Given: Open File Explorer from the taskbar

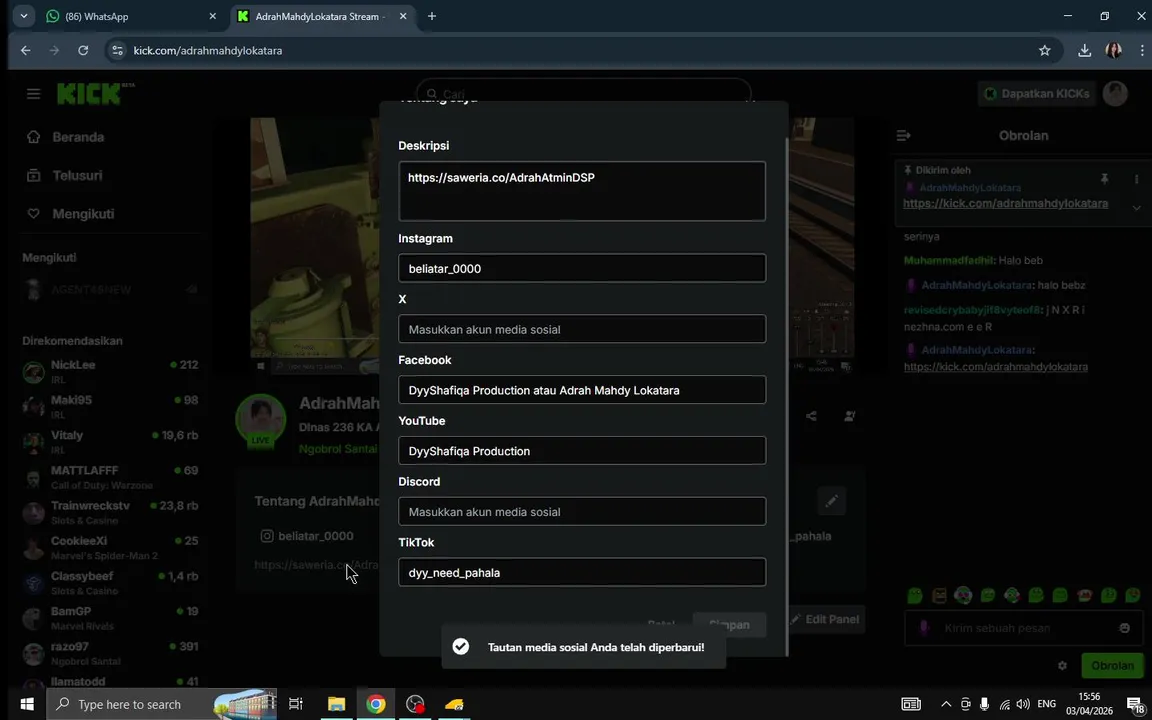Looking at the screenshot, I should tap(336, 705).
